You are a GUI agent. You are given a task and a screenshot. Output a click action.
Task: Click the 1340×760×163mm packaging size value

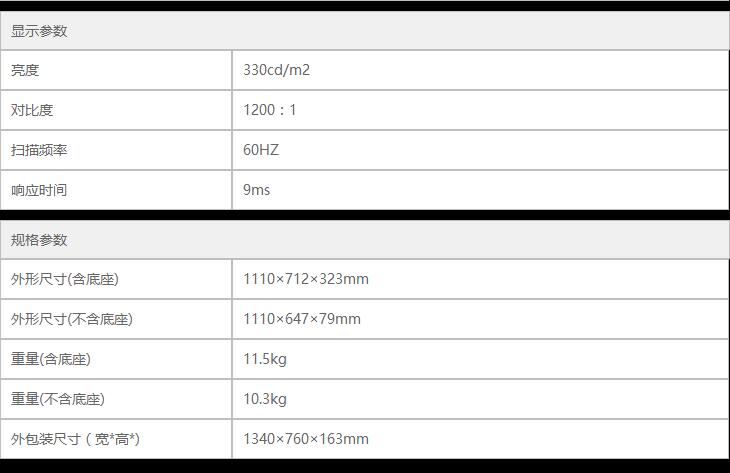point(306,439)
